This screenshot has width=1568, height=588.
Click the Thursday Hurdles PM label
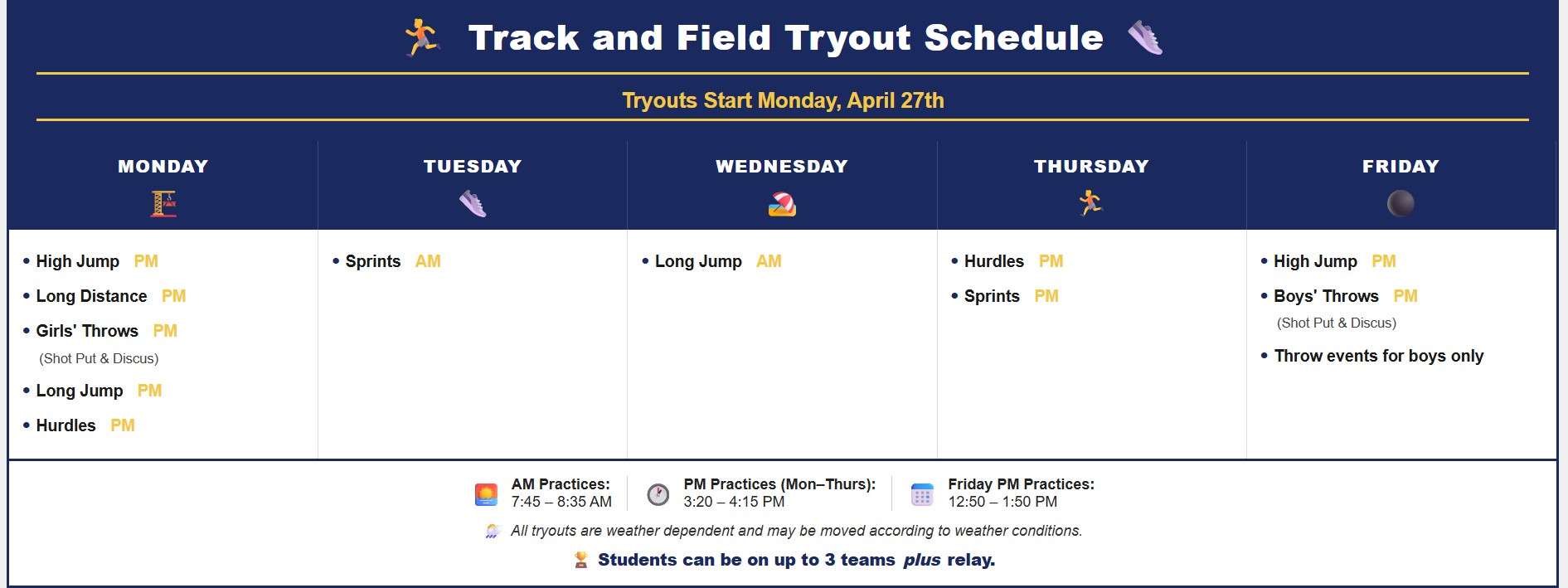(1051, 261)
